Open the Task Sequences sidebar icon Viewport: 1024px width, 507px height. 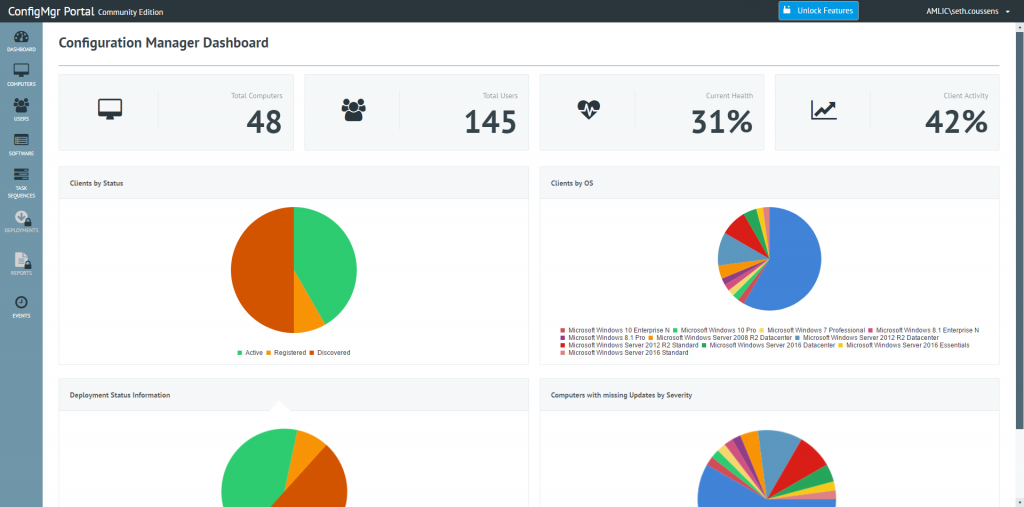pos(21,183)
